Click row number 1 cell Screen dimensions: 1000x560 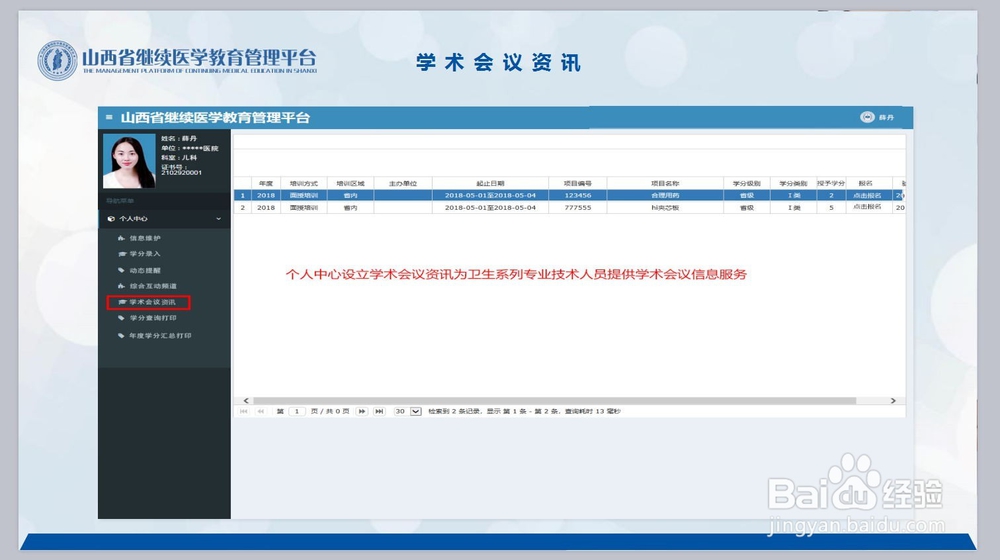pyautogui.click(x=242, y=195)
